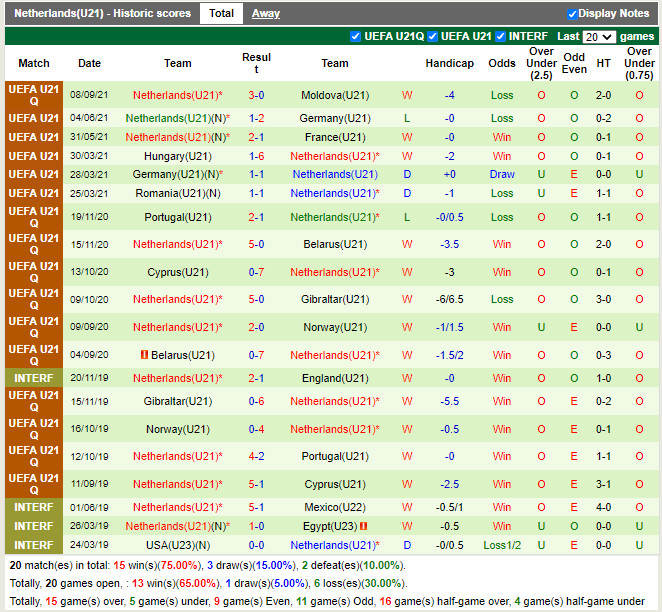This screenshot has height=612, width=662.
Task: Toggle the Display Notes checkbox
Action: (573, 14)
